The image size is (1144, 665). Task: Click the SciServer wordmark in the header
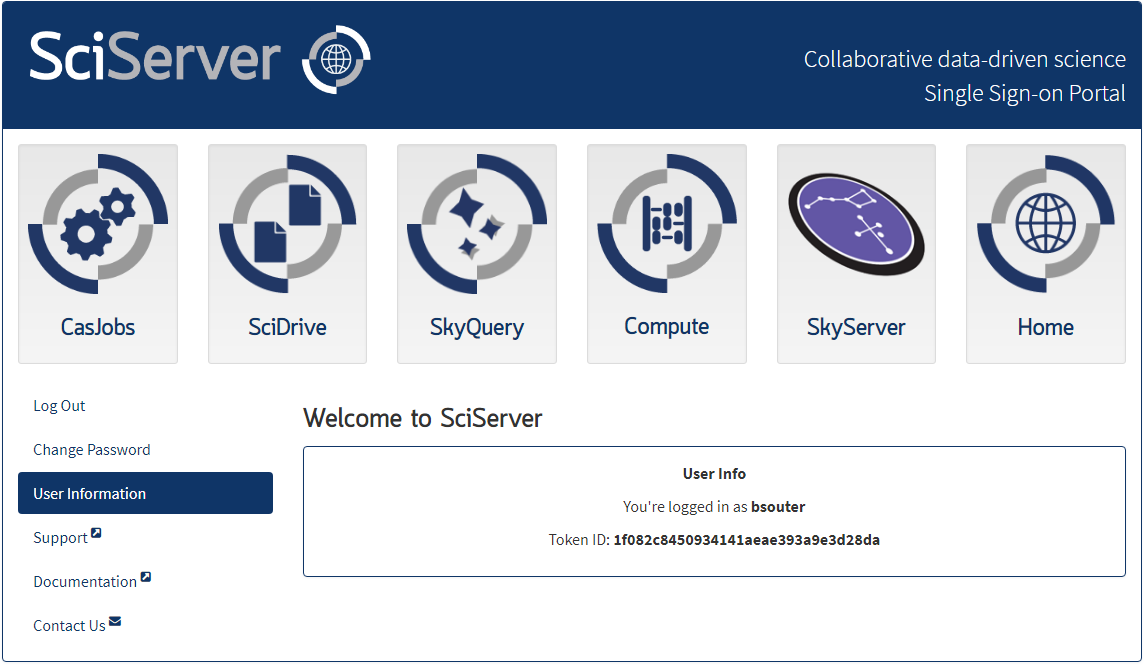tap(155, 57)
